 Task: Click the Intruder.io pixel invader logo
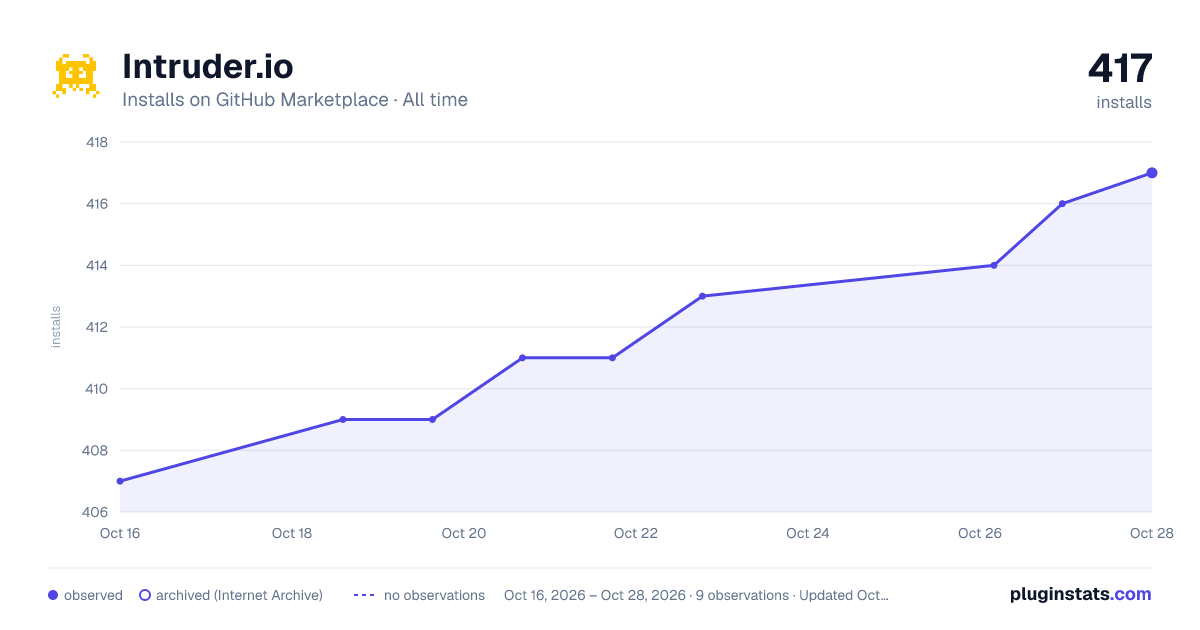pos(76,76)
